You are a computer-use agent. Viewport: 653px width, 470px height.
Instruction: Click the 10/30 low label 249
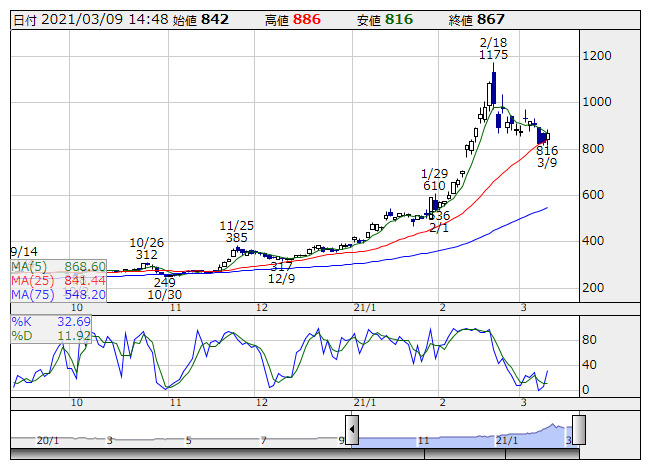click(x=164, y=283)
